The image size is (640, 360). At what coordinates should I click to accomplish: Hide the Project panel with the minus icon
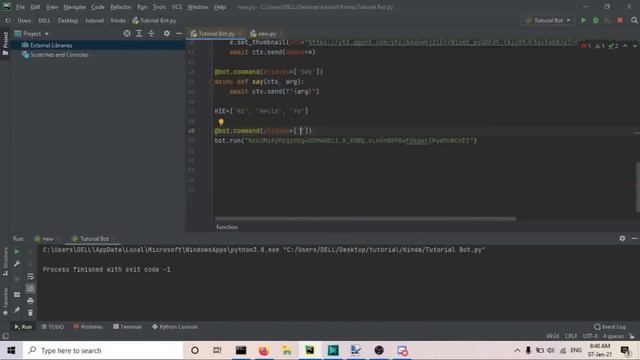click(179, 33)
